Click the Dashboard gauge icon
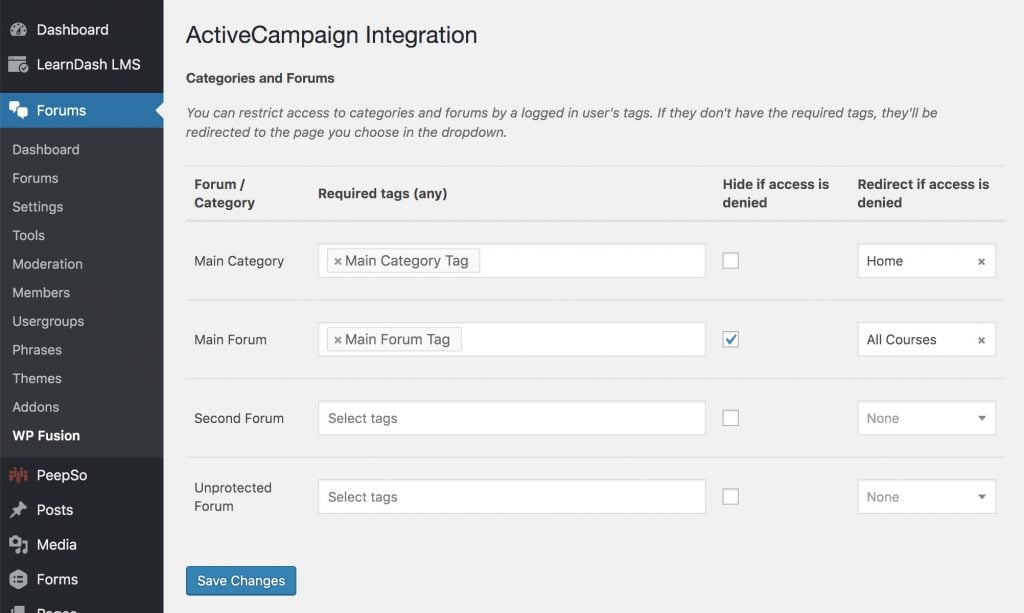Screen dimensions: 1024x613 point(18,29)
